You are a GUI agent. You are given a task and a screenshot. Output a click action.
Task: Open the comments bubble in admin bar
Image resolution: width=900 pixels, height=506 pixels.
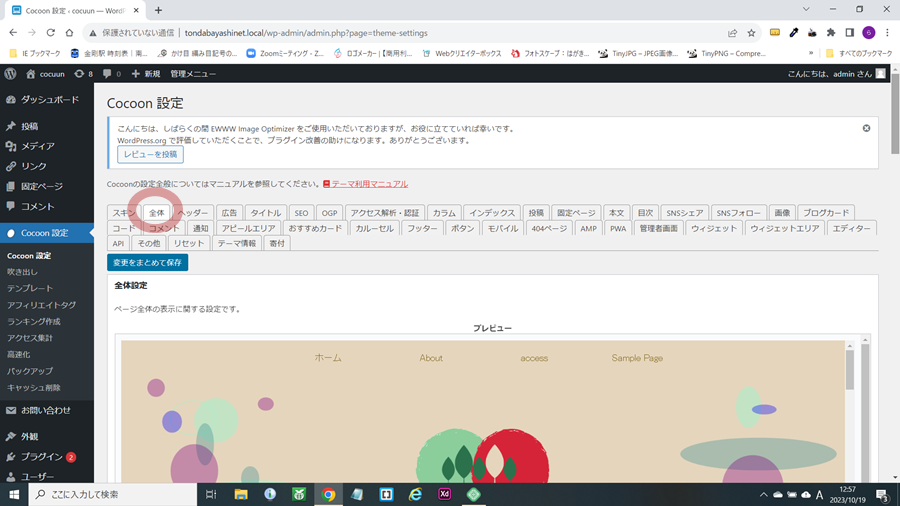click(x=111, y=74)
